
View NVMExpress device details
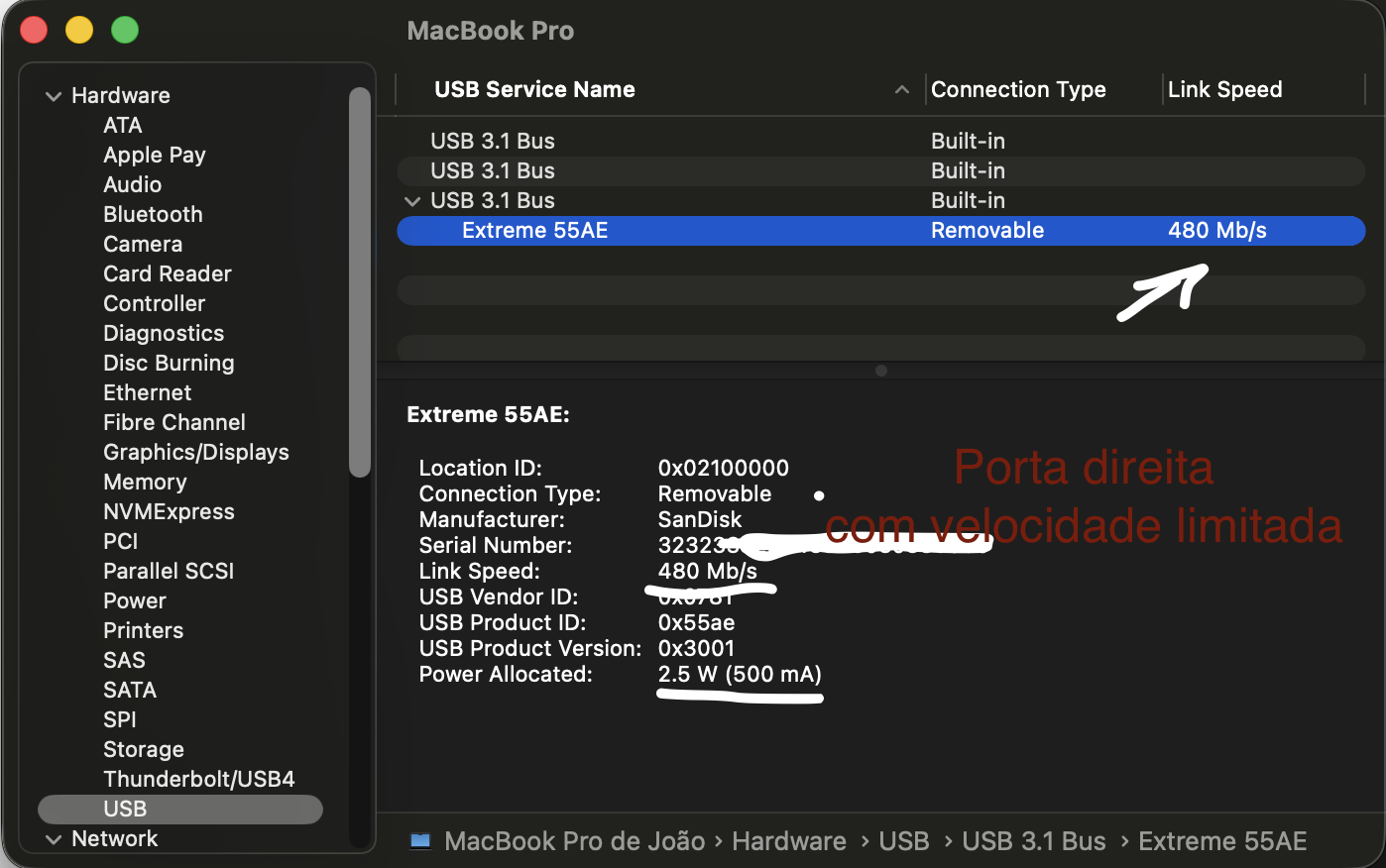(x=169, y=512)
